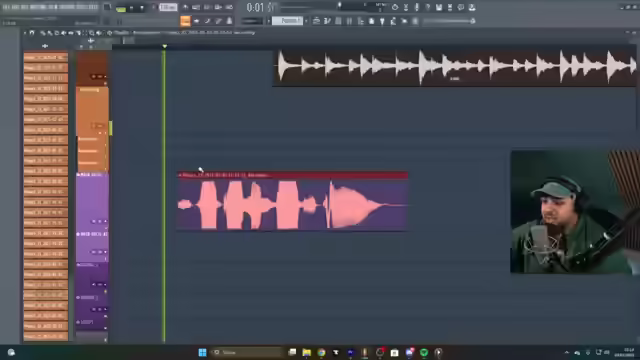Select the orange Draw tool in toolbar

(185, 21)
